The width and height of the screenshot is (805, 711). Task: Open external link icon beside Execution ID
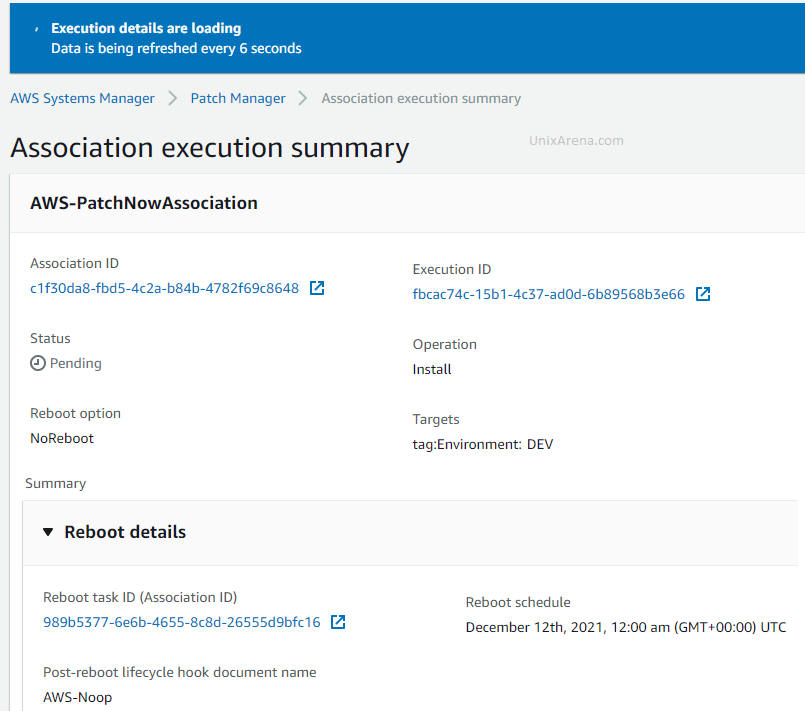(703, 294)
